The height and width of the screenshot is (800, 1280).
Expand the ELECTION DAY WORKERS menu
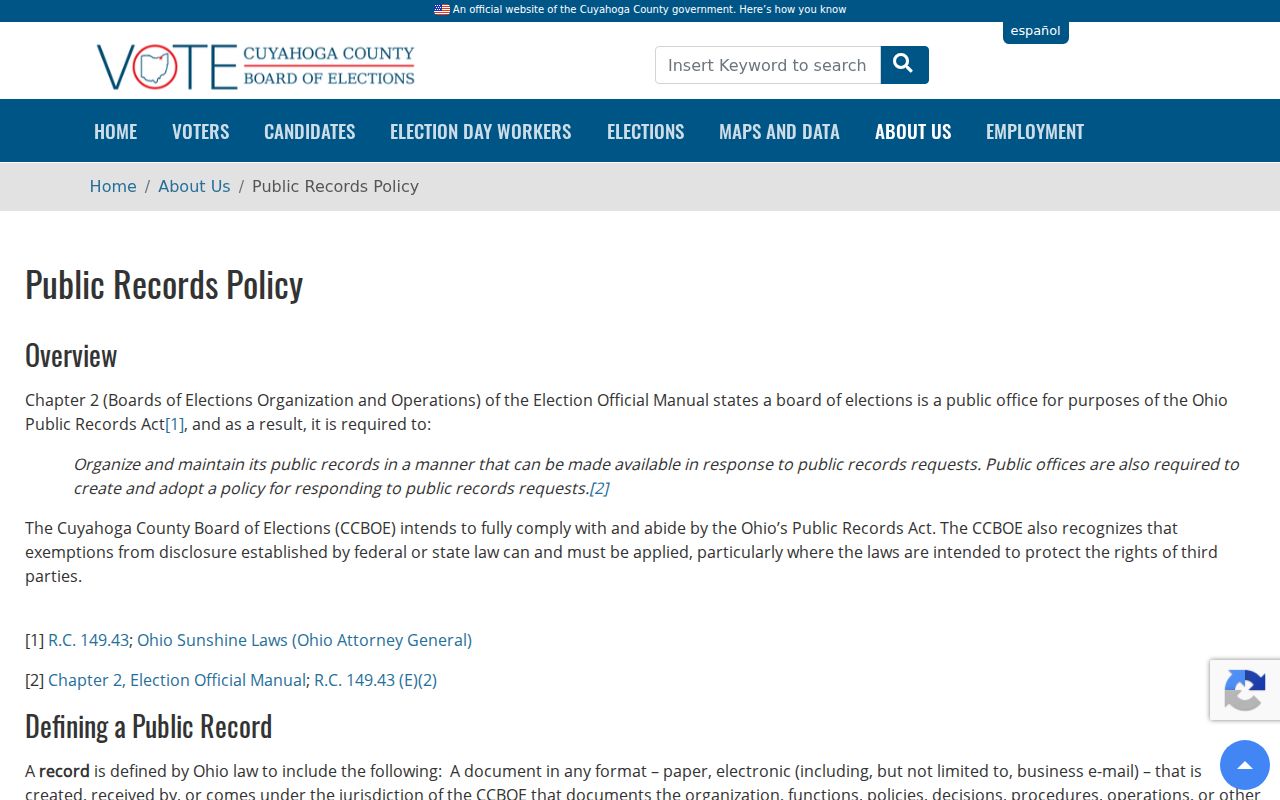pos(481,131)
